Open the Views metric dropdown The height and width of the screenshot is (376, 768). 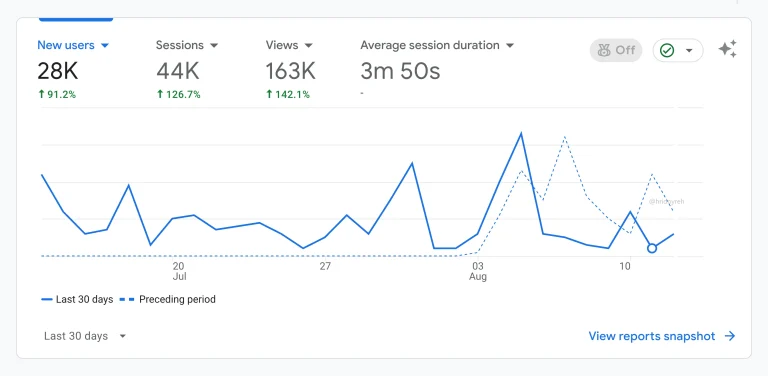(289, 45)
